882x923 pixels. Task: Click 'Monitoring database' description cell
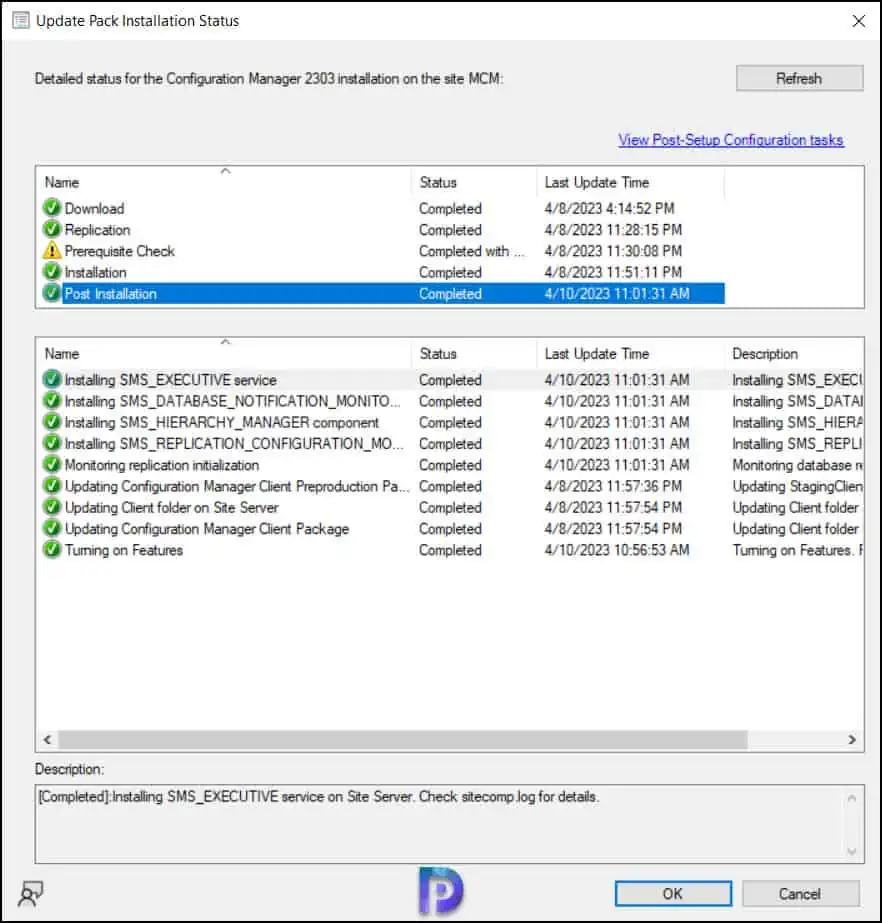pos(797,464)
